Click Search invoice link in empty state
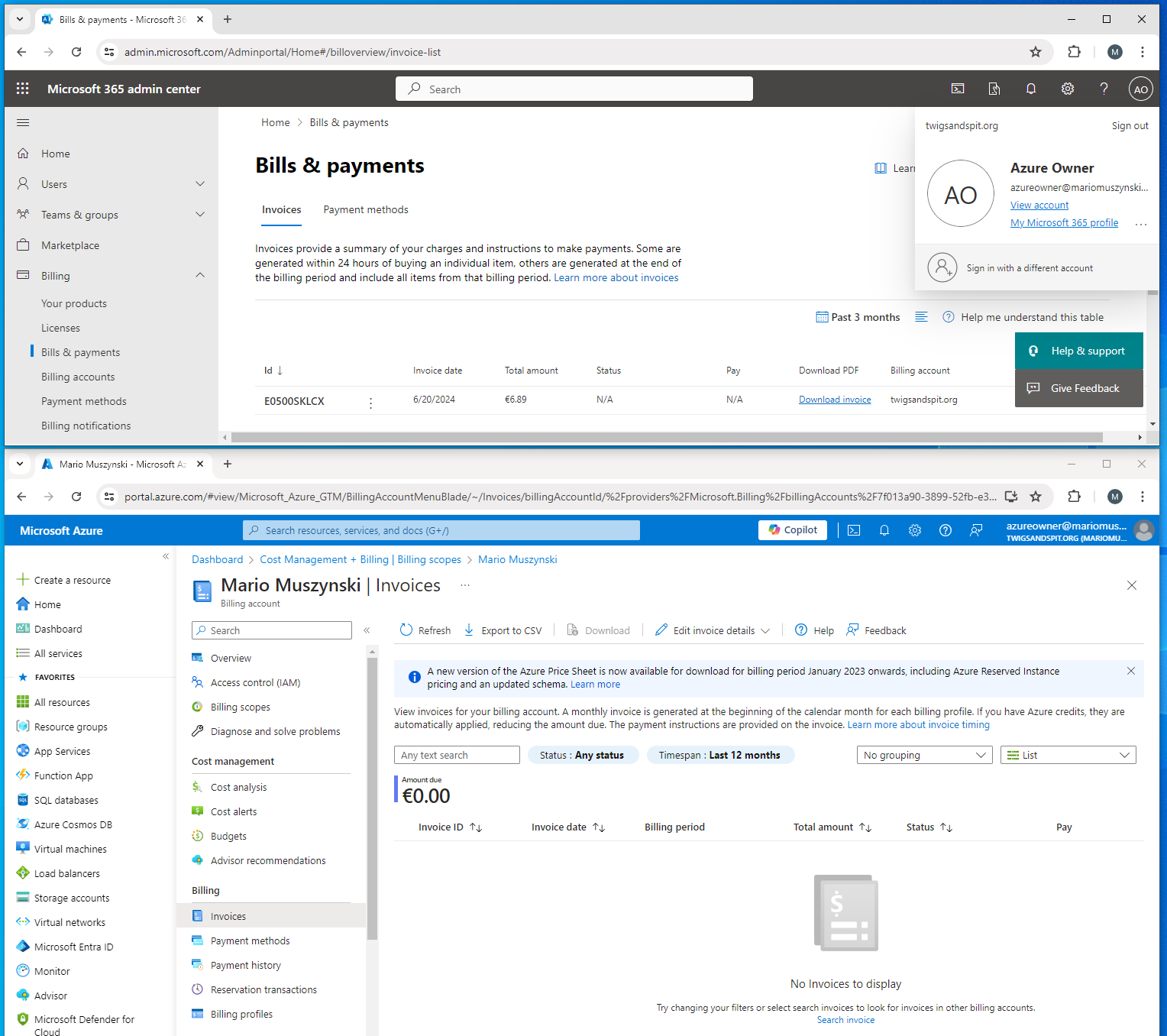 click(x=845, y=1020)
